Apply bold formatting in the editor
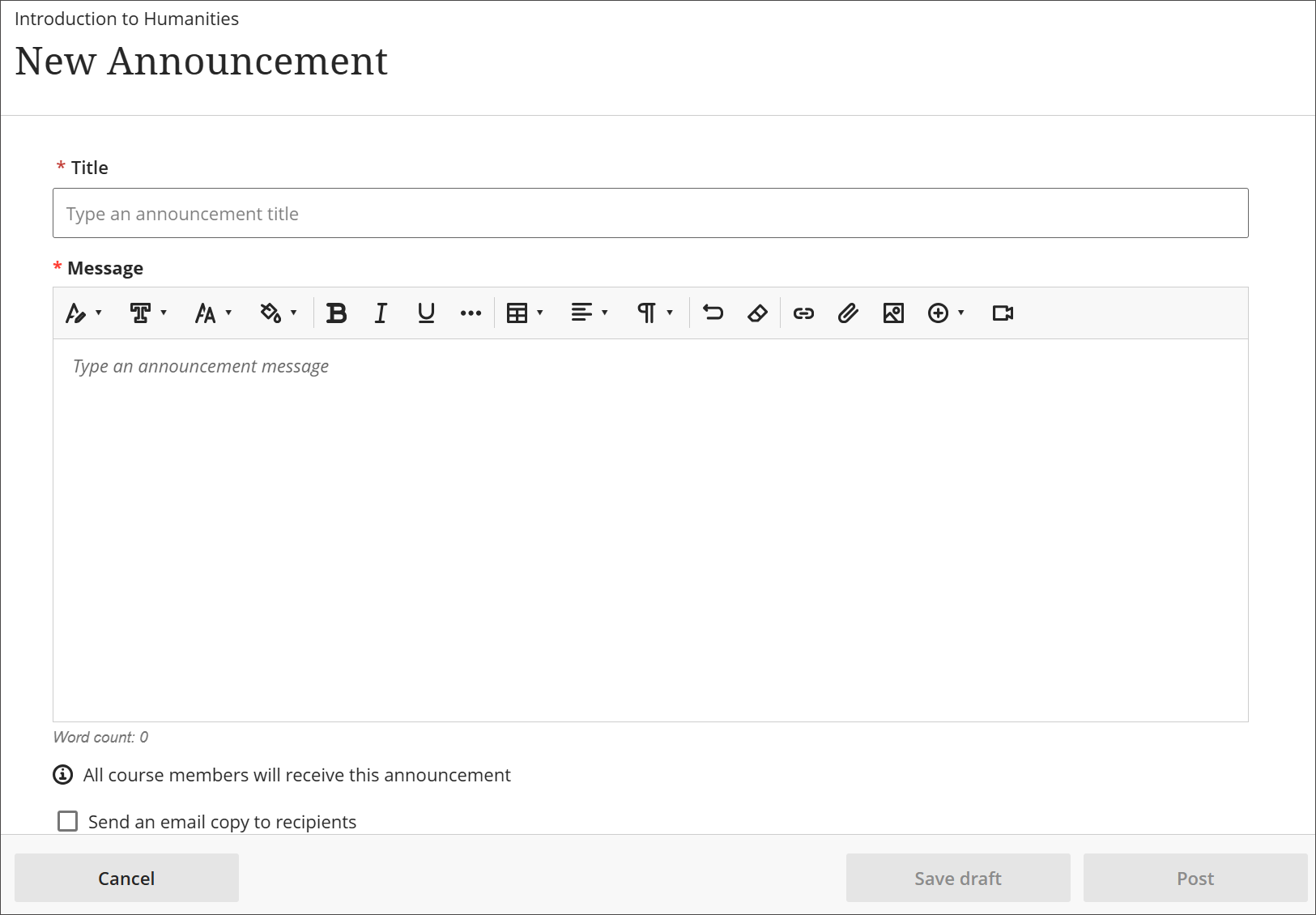This screenshot has width=1316, height=915. [336, 313]
